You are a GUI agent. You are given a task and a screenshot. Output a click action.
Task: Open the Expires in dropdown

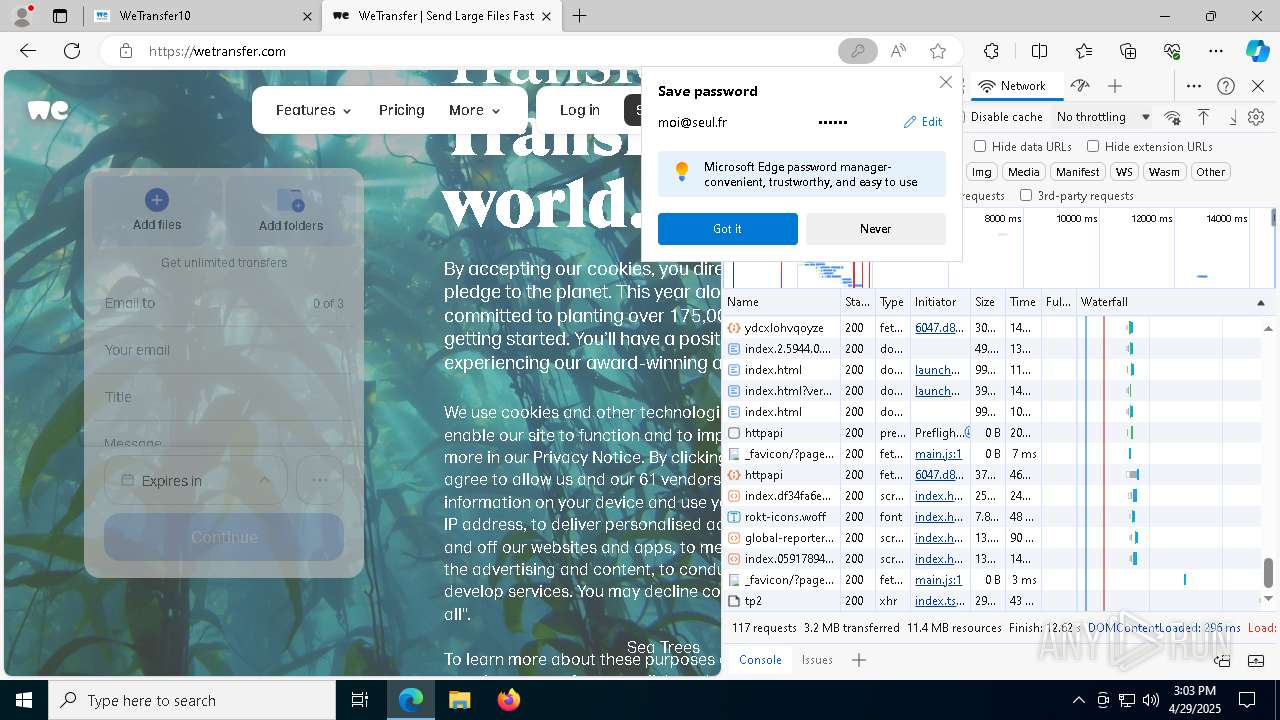196,481
